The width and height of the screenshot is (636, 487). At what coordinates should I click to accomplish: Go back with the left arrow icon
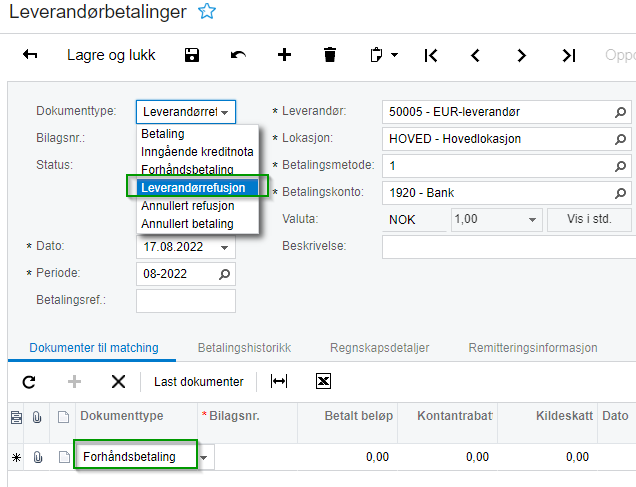pyautogui.click(x=30, y=55)
